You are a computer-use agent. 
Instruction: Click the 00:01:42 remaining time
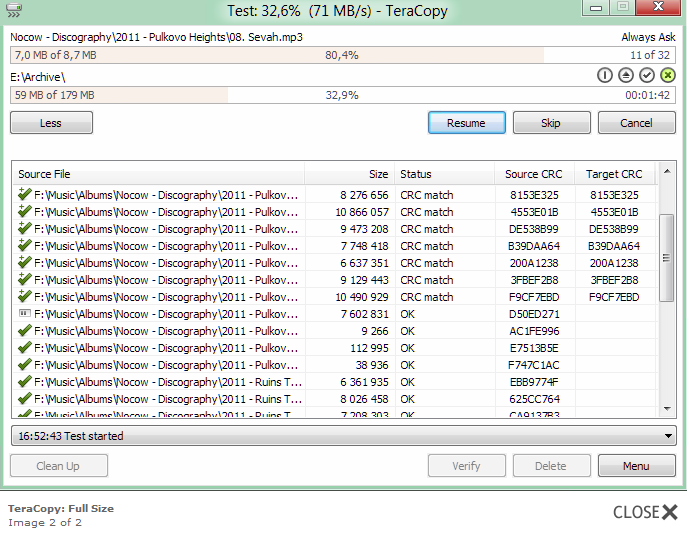click(648, 95)
